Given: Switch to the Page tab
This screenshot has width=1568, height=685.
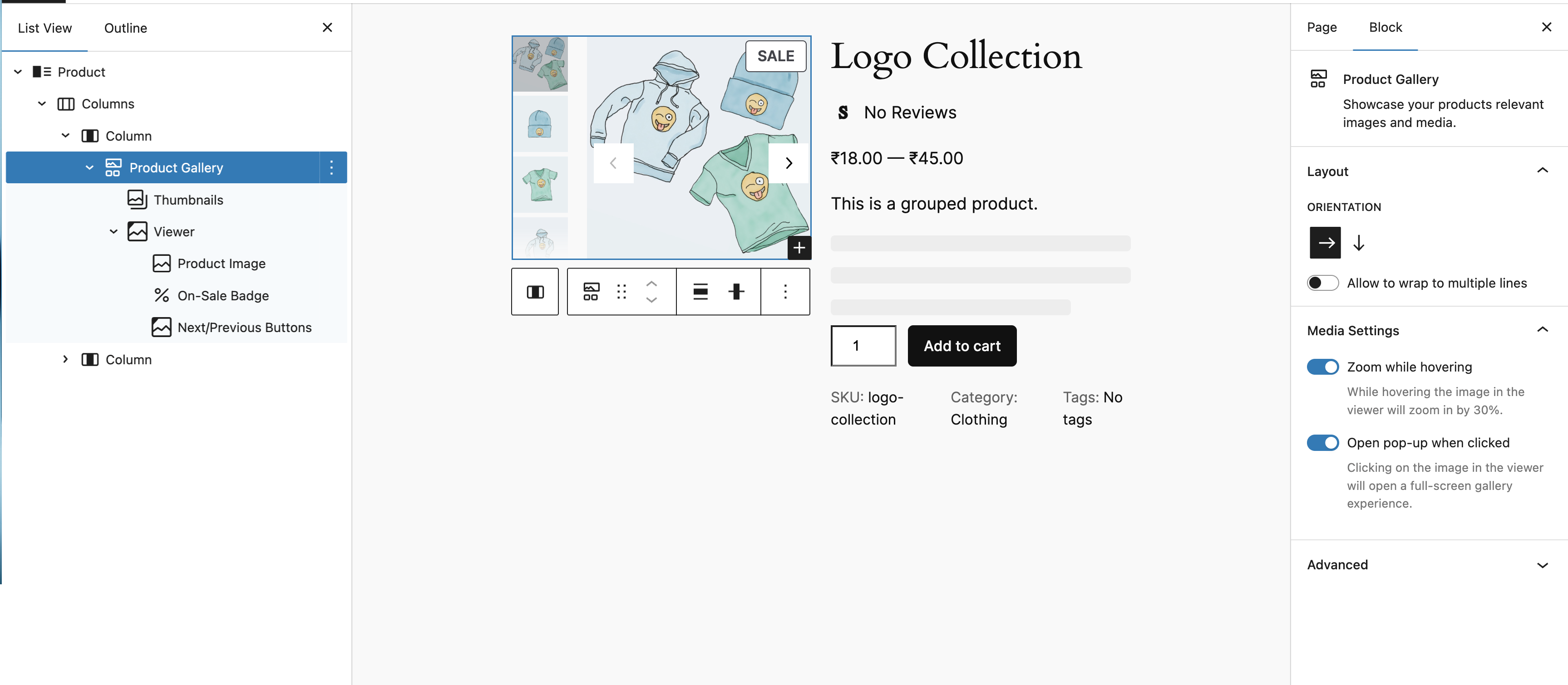Looking at the screenshot, I should [1321, 27].
